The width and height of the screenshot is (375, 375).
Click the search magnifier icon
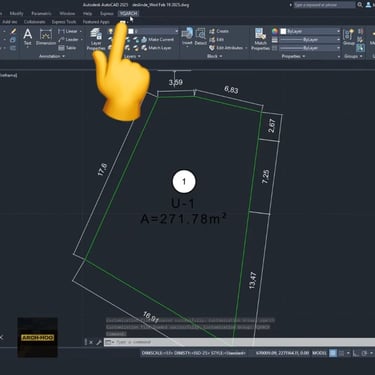(360, 5)
